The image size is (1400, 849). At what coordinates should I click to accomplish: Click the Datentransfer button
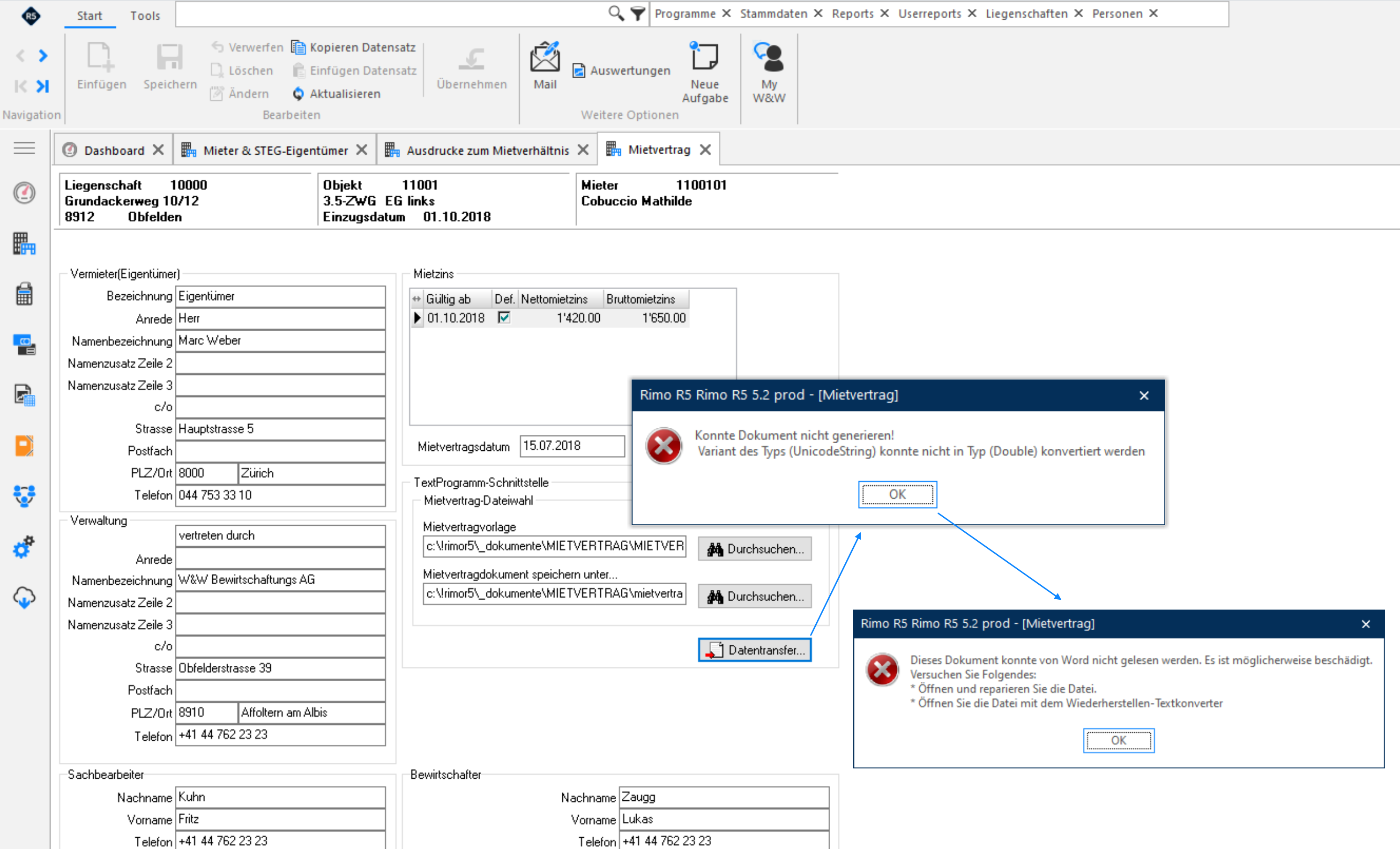(x=754, y=649)
